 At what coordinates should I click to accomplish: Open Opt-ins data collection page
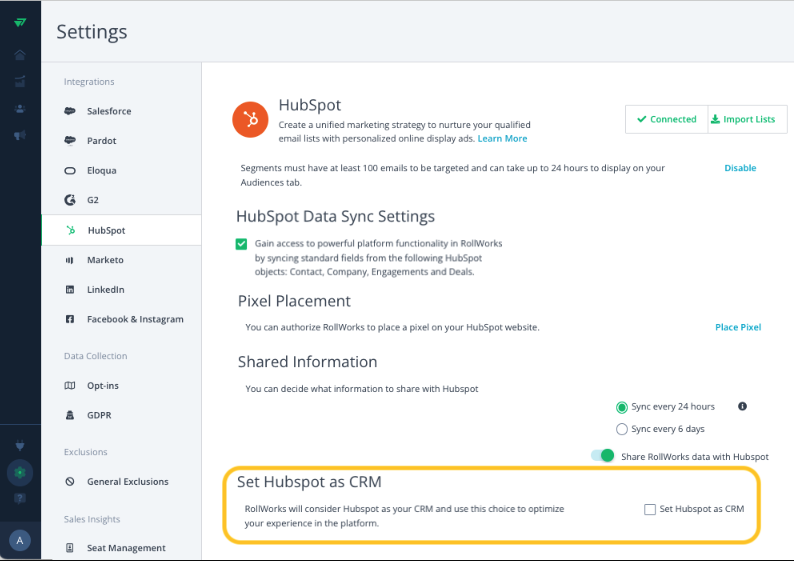coord(121,386)
